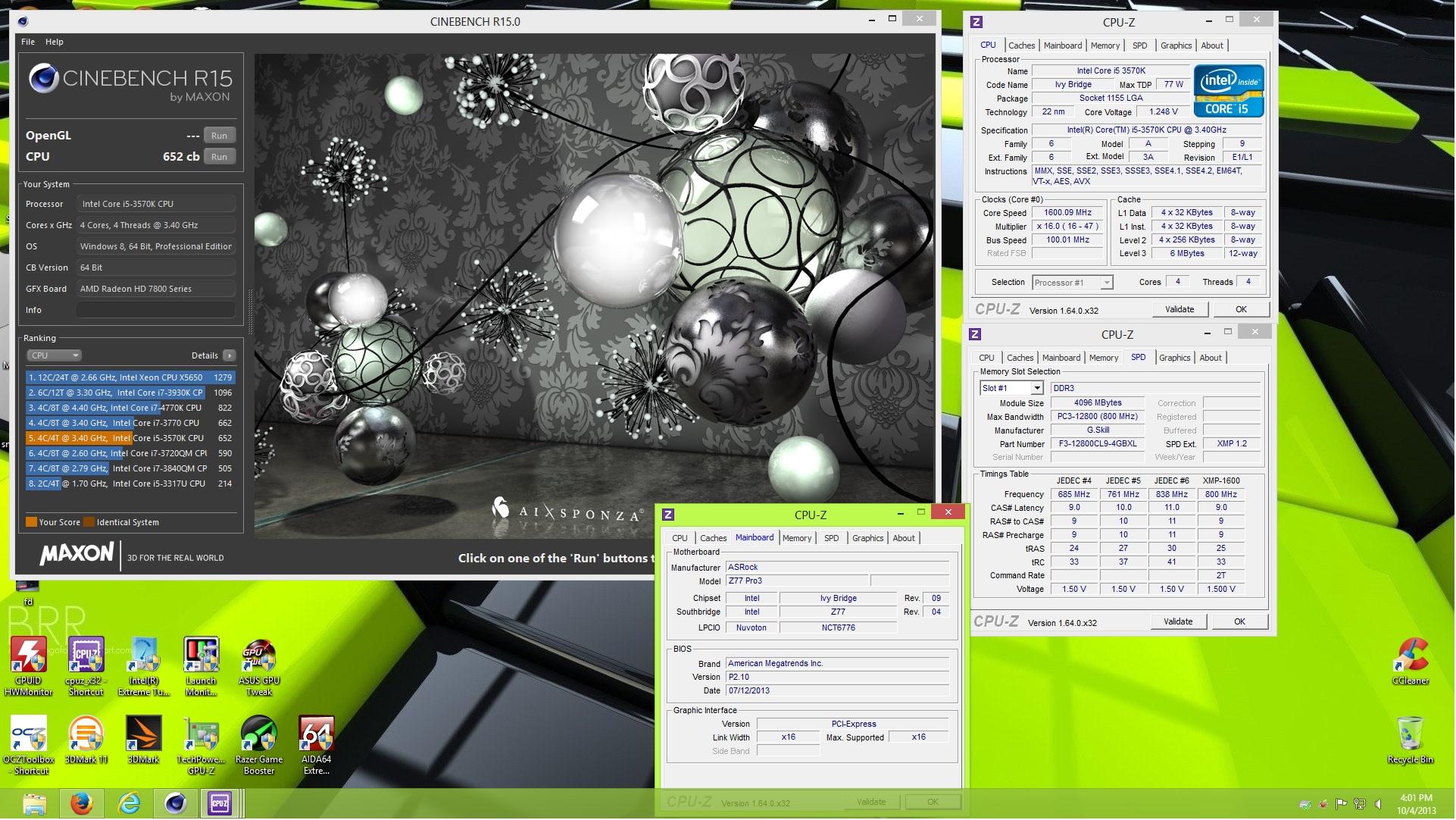Open Firefox from taskbar
The image size is (1456, 820).
coord(81,804)
